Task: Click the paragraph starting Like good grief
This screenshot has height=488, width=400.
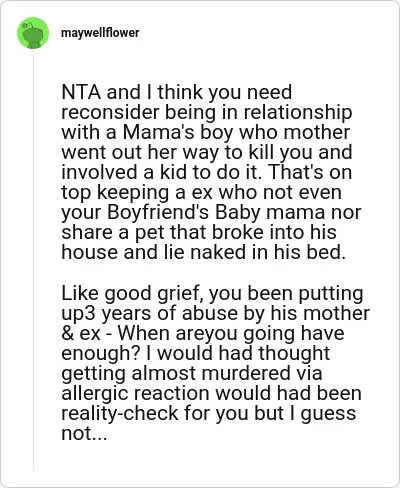Action: 215,363
